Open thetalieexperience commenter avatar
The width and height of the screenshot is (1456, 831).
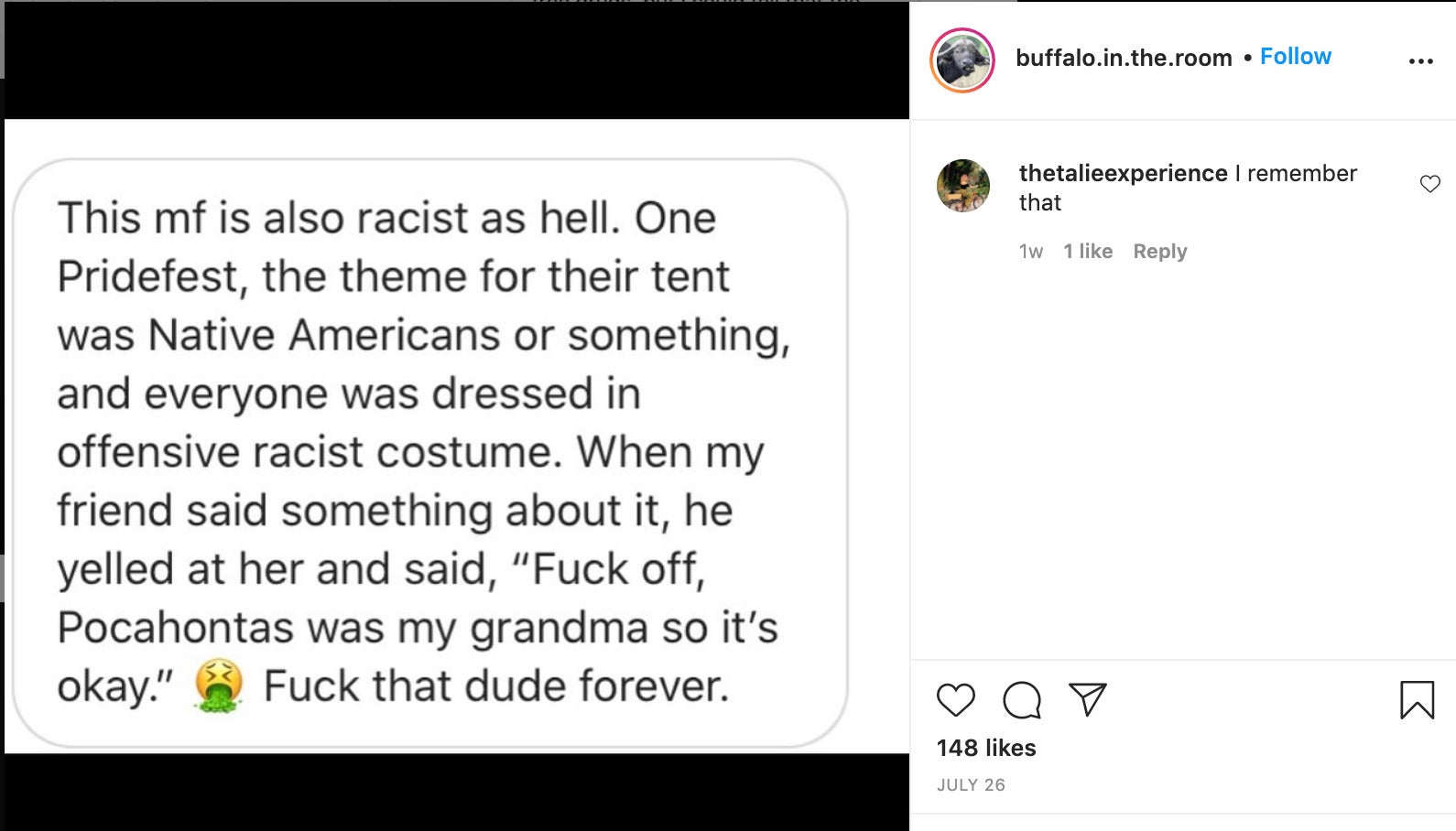click(x=963, y=186)
